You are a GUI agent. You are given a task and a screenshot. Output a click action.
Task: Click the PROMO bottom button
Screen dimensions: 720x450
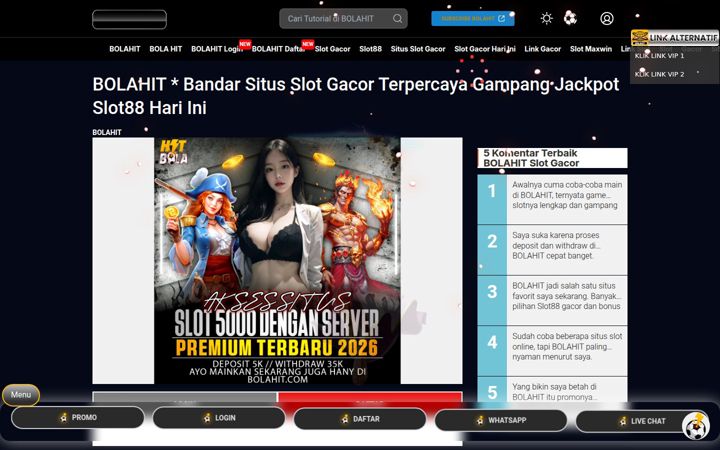pos(78,417)
